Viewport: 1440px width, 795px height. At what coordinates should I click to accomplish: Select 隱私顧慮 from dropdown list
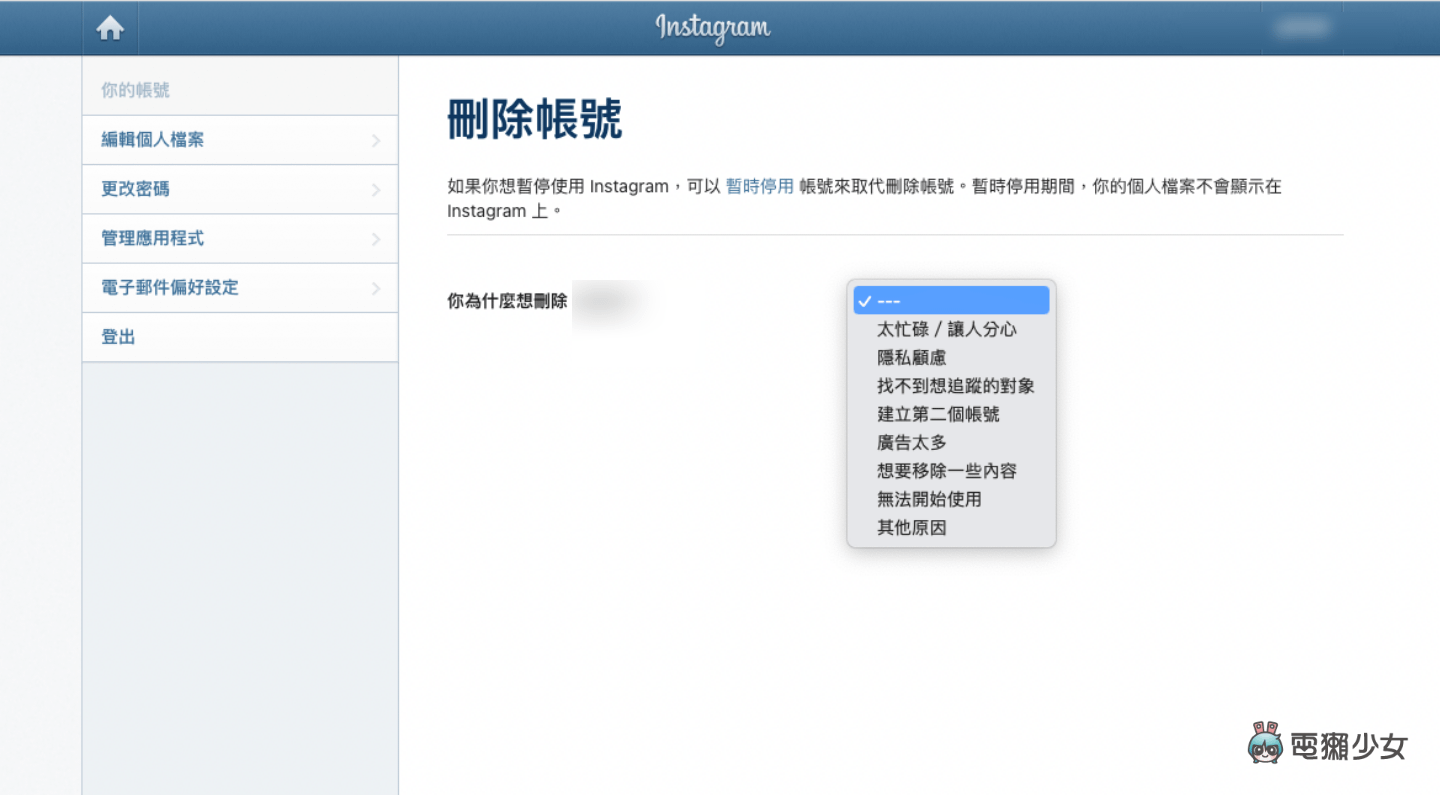pyautogui.click(x=911, y=357)
